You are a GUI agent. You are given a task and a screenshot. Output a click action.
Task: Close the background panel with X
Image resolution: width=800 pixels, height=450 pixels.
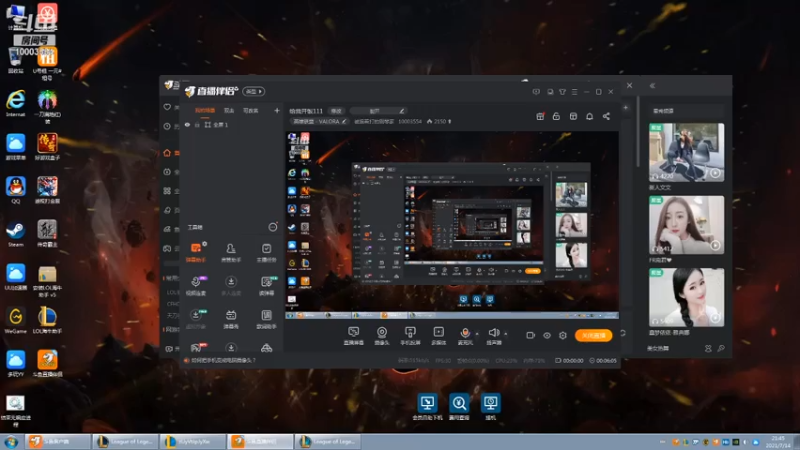pyautogui.click(x=630, y=86)
